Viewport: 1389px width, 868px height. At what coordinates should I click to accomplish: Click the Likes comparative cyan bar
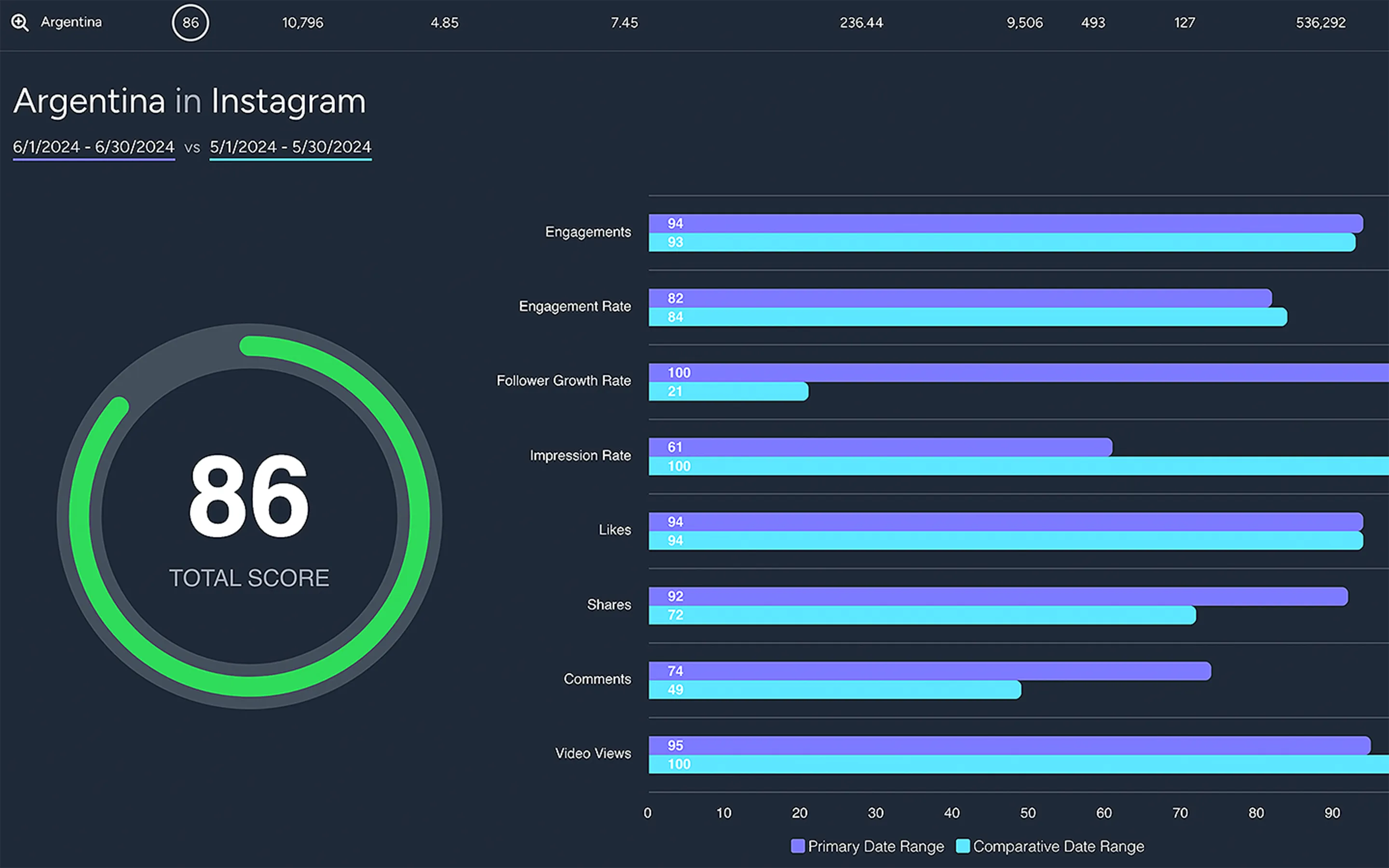click(x=1006, y=541)
